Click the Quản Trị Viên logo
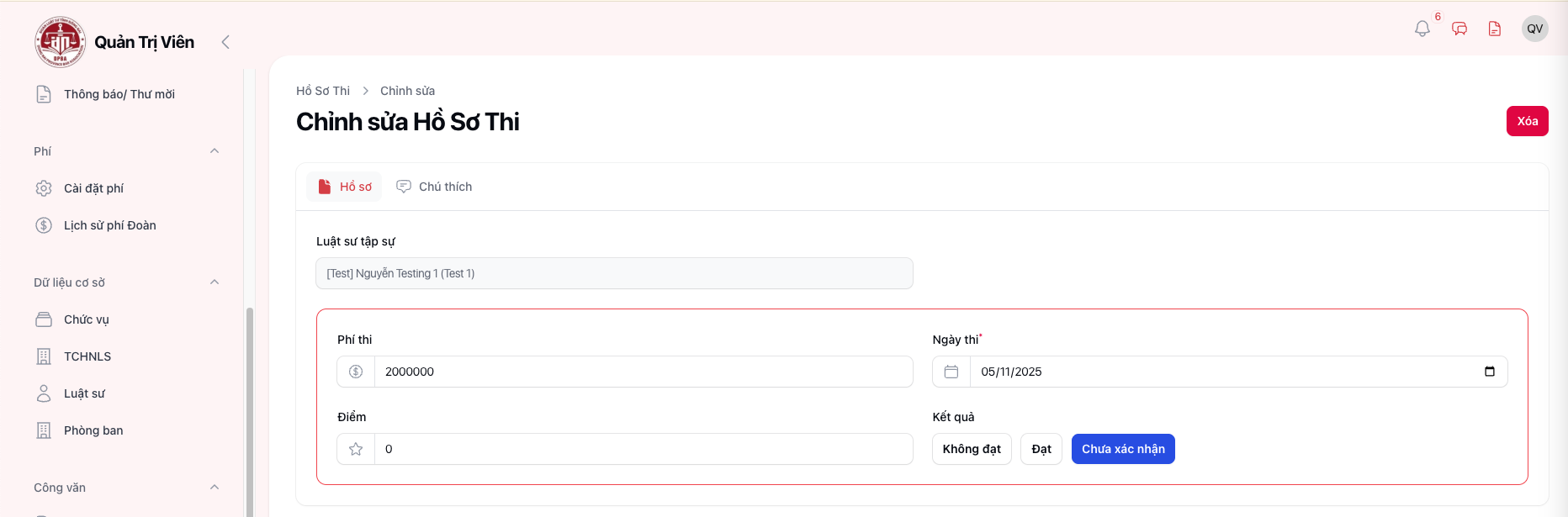 pos(60,42)
